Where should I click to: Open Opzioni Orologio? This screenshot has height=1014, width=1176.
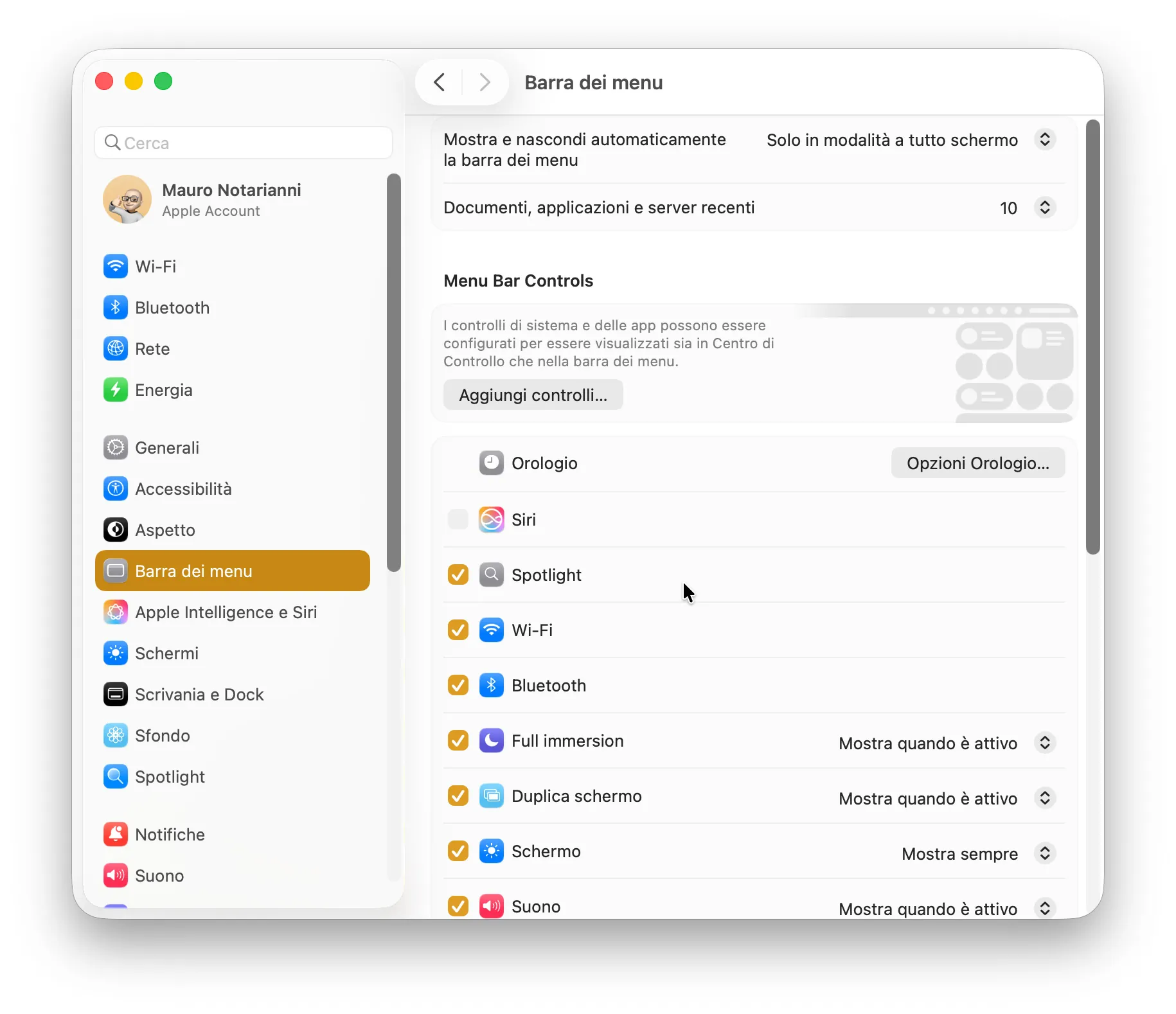coord(977,463)
